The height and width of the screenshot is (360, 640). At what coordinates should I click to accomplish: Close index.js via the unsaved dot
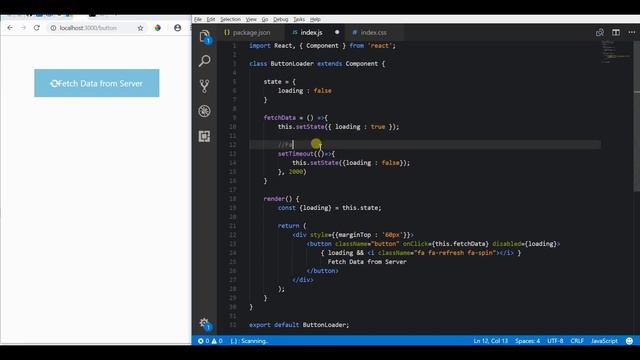[337, 32]
